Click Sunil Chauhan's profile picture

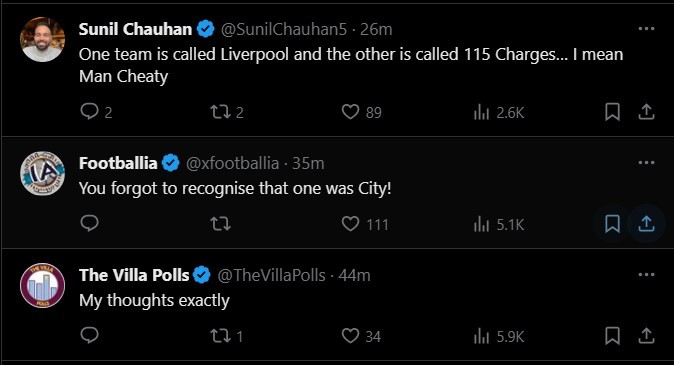click(x=42, y=40)
